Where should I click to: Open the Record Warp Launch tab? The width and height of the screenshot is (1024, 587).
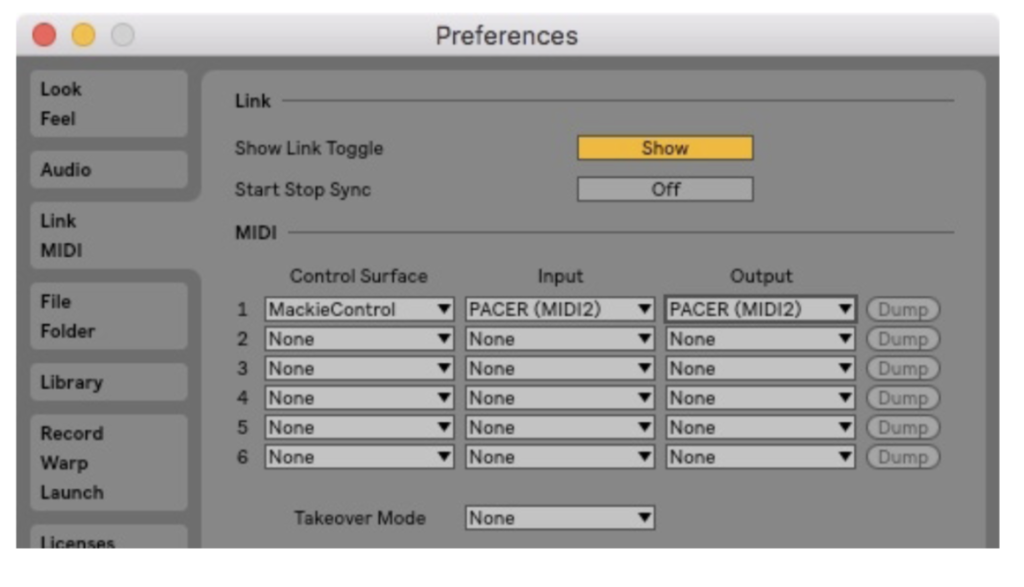pos(108,462)
